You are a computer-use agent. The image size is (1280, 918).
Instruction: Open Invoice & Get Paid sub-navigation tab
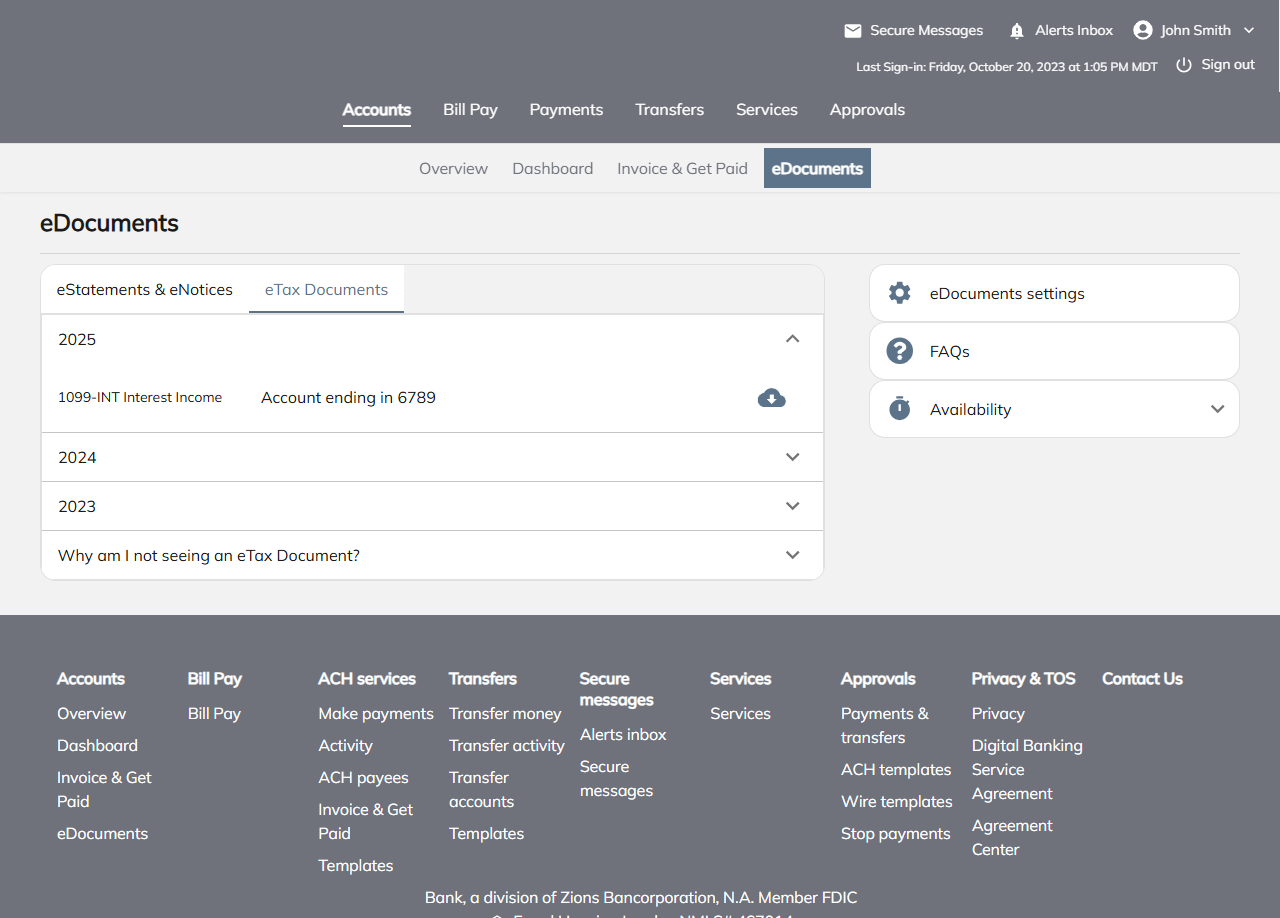pyautogui.click(x=682, y=168)
